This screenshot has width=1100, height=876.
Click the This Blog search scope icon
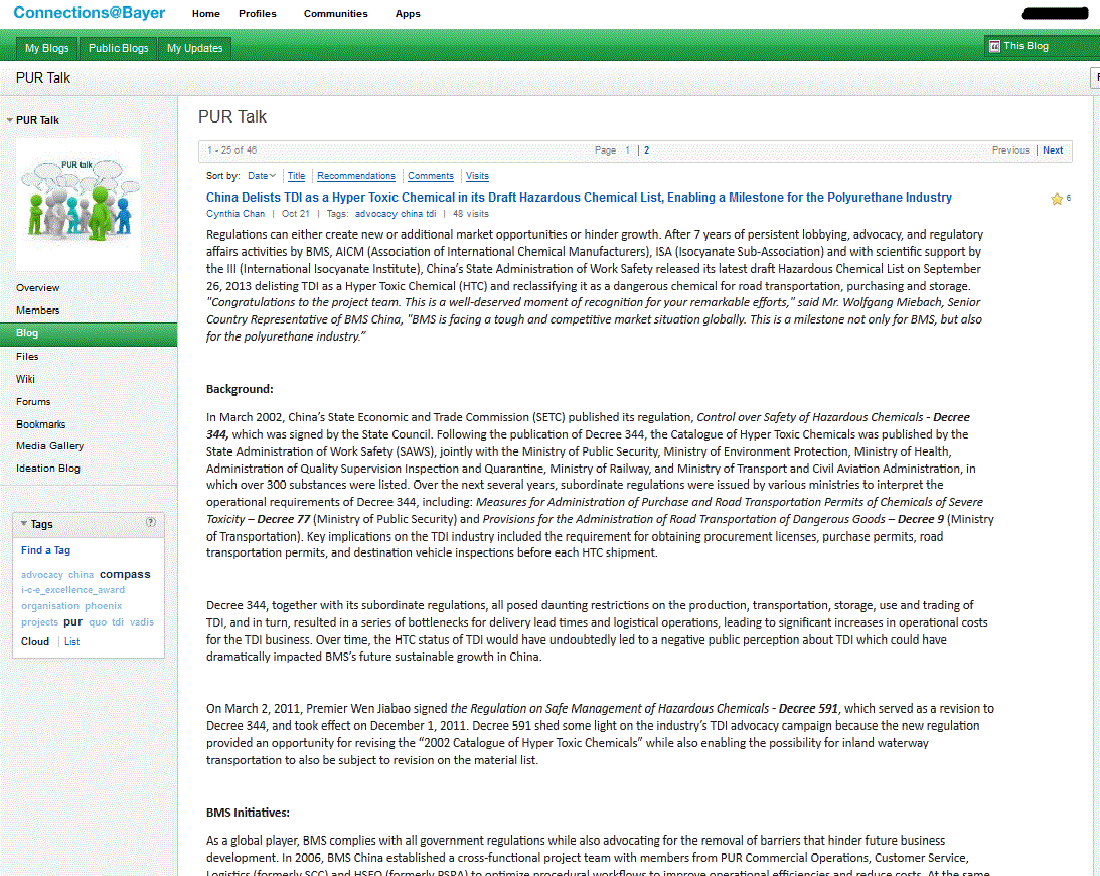click(x=994, y=46)
